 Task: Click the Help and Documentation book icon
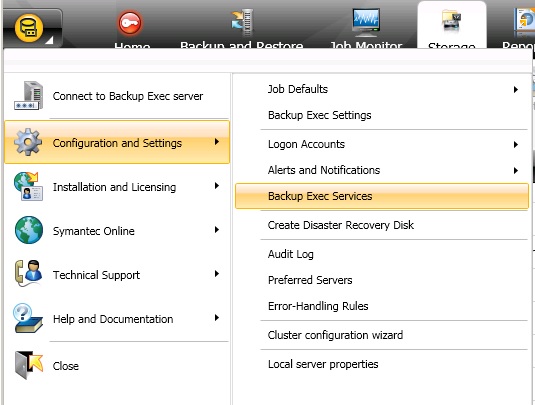[x=28, y=318]
